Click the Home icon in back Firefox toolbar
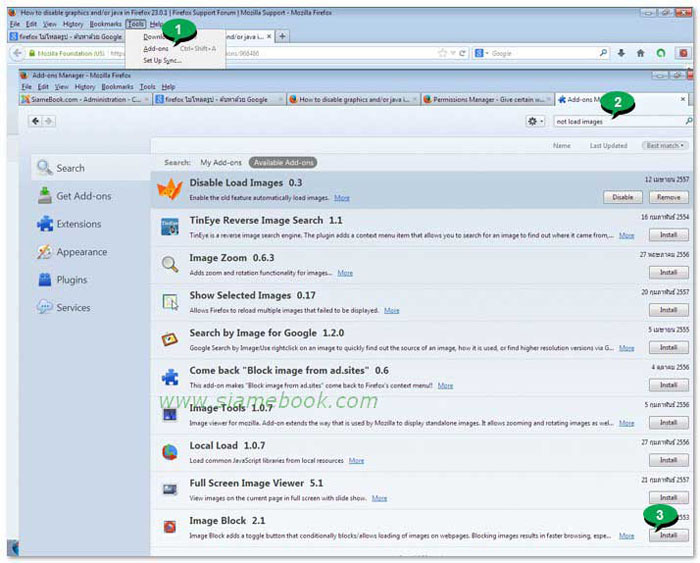Image resolution: width=700 pixels, height=563 pixels. (641, 53)
